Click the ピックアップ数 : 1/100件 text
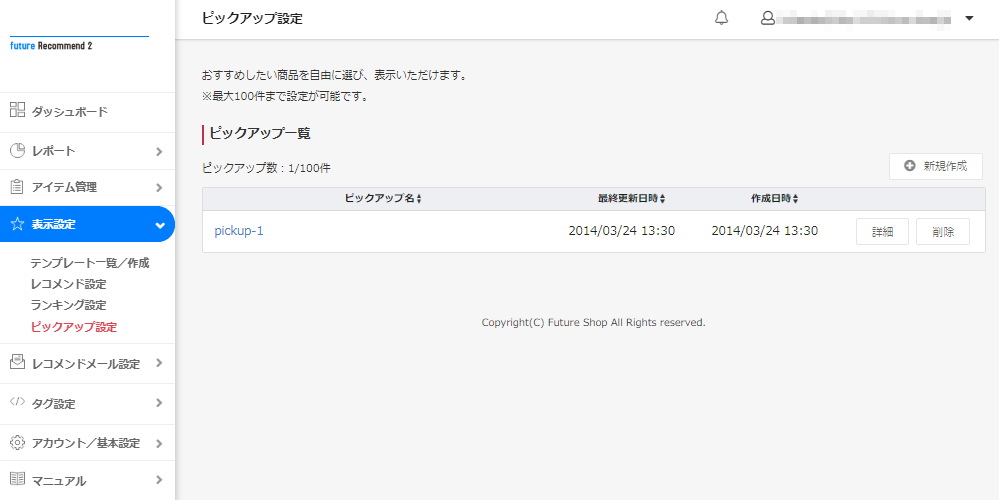Image resolution: width=999 pixels, height=500 pixels. pyautogui.click(x=266, y=168)
